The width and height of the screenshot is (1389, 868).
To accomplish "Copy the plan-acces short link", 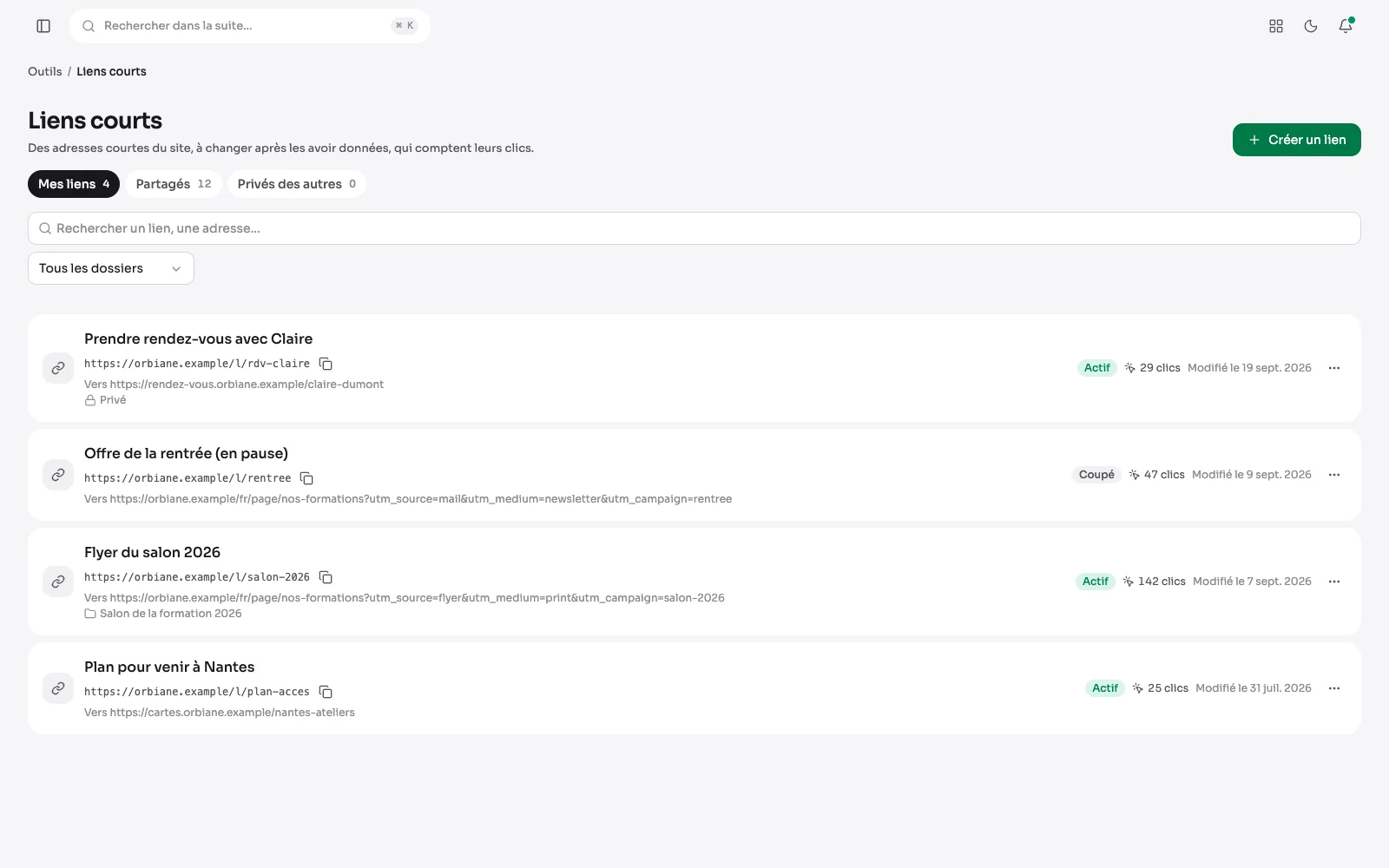I will pyautogui.click(x=326, y=692).
